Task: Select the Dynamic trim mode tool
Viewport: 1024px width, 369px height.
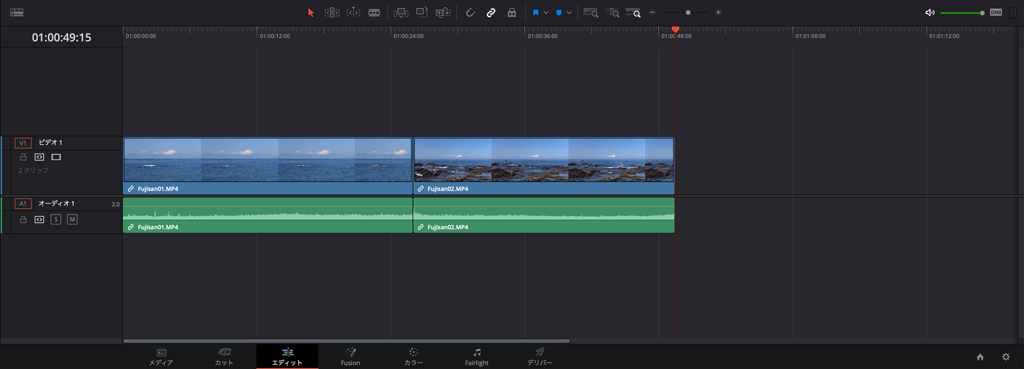Action: click(353, 12)
